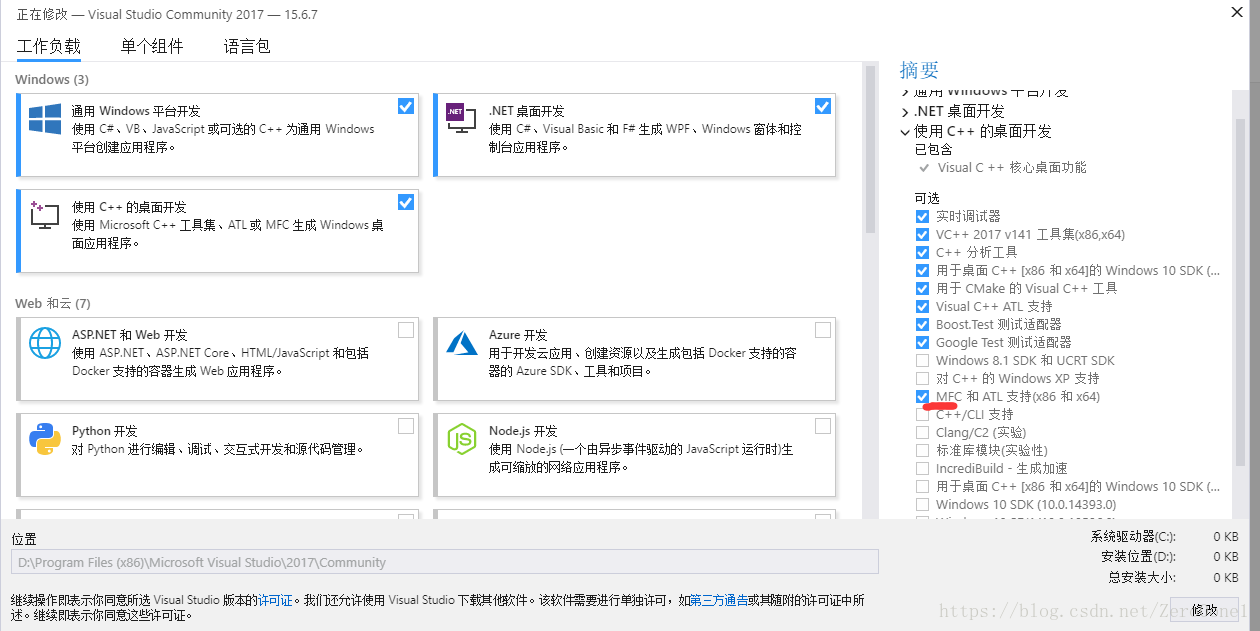Open the 许可证 link

coord(275,600)
